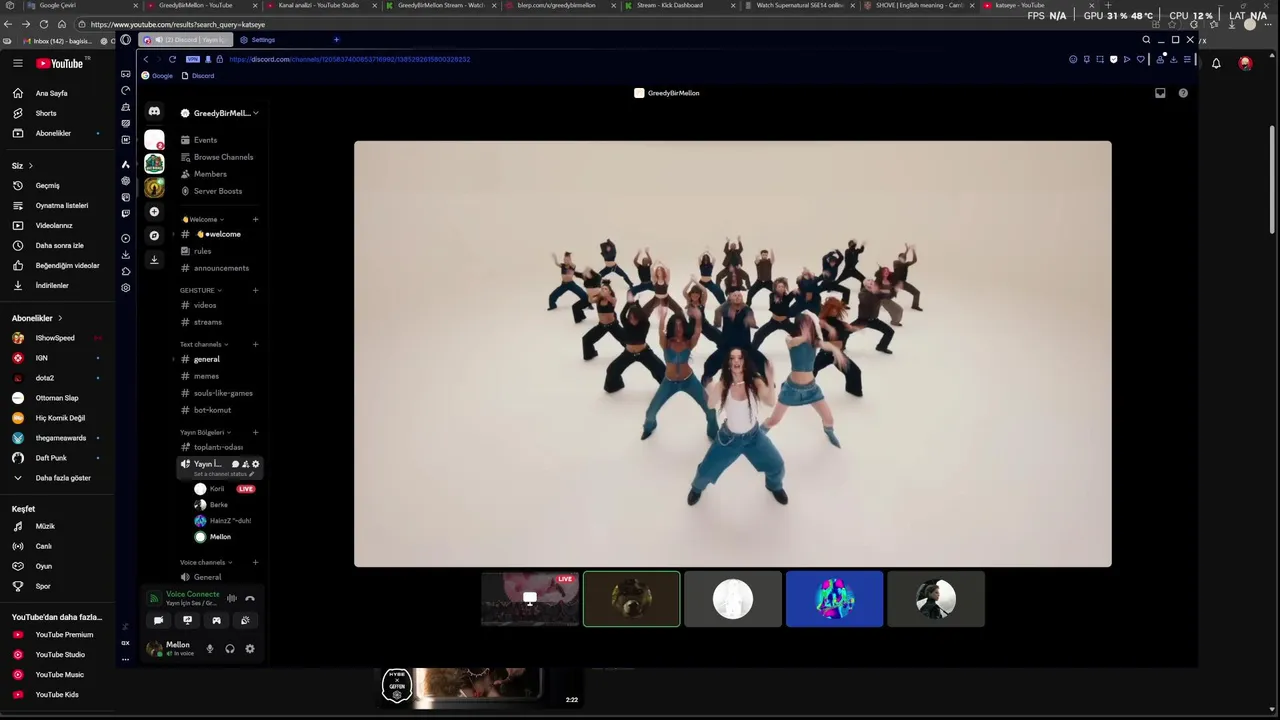Image resolution: width=1280 pixels, height=720 pixels.
Task: Click user Berke in voice channel list
Action: coord(218,505)
